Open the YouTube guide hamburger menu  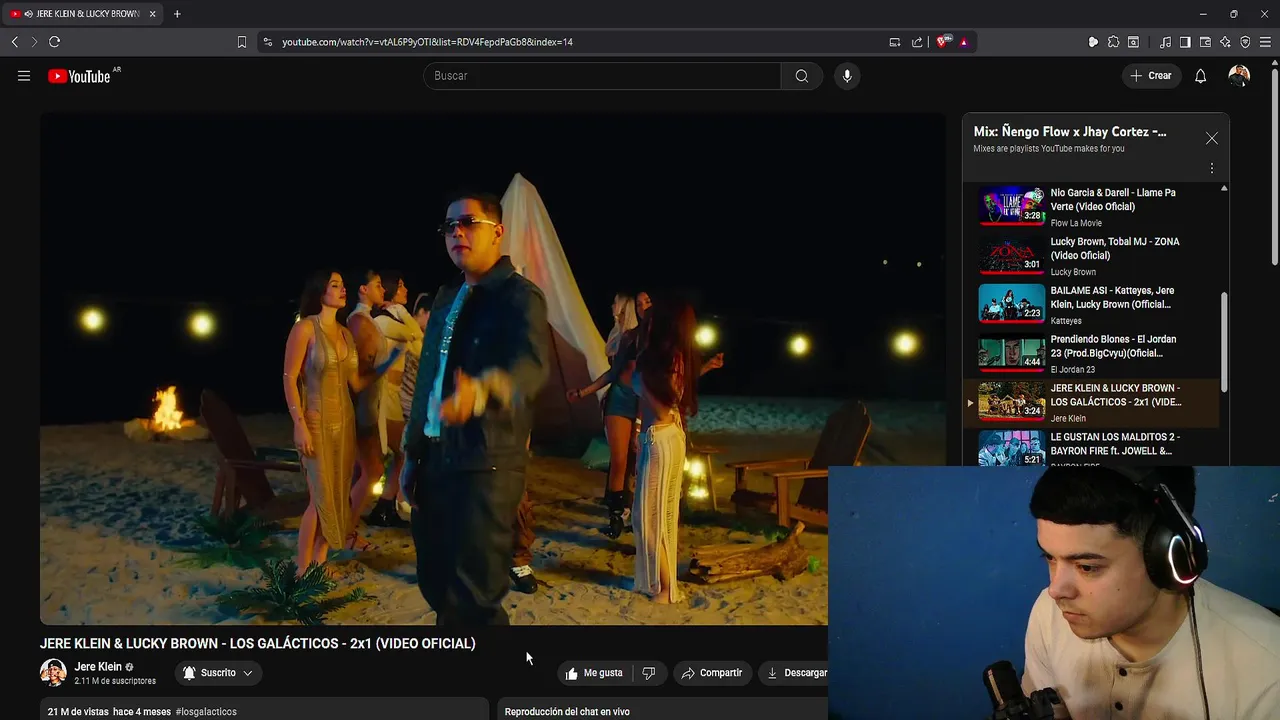pos(24,76)
